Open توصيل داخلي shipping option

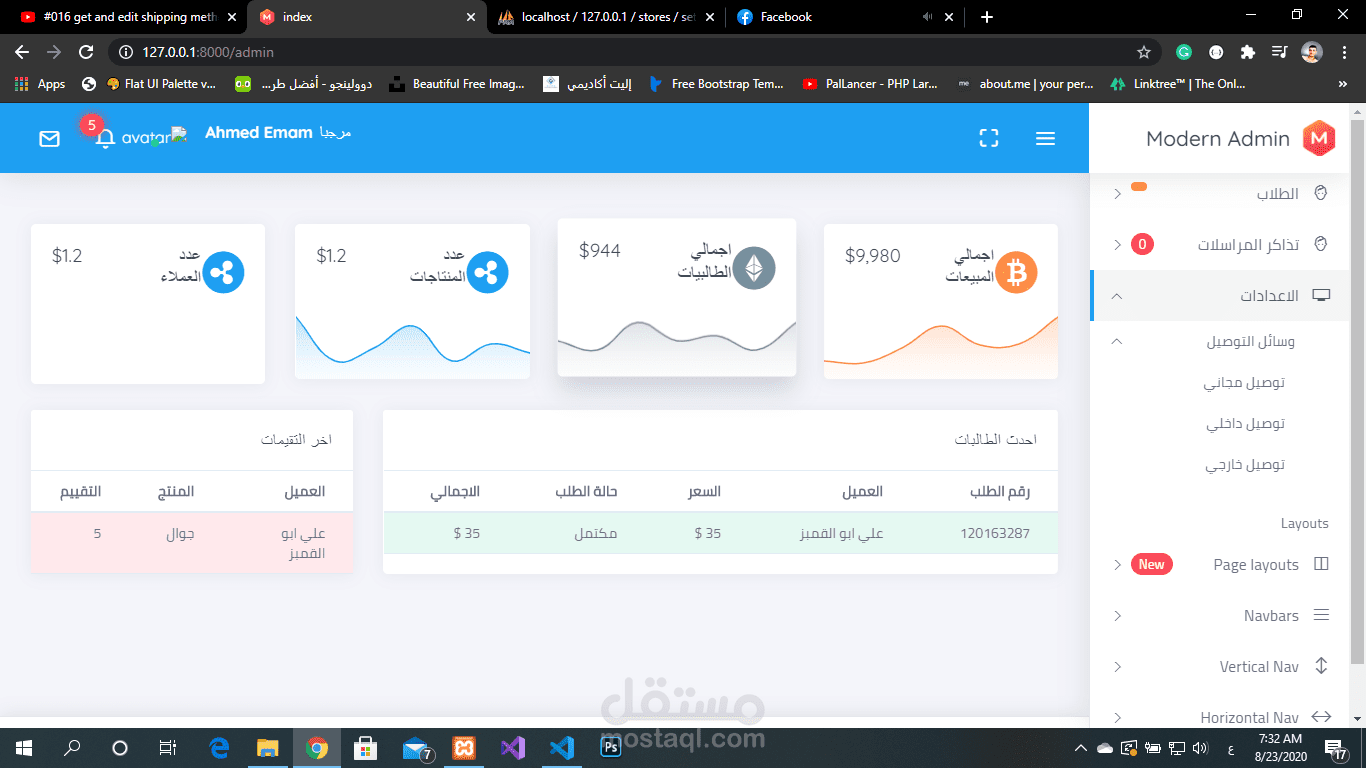[1245, 423]
